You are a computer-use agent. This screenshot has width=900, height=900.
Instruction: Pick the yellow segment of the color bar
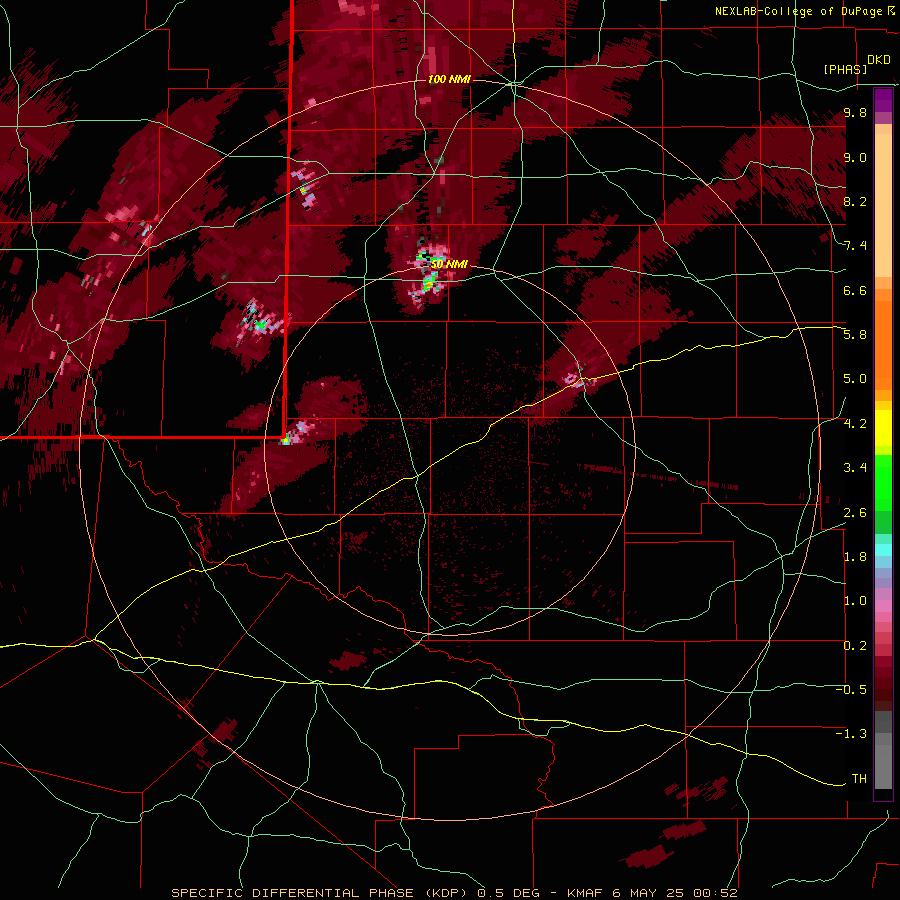883,428
